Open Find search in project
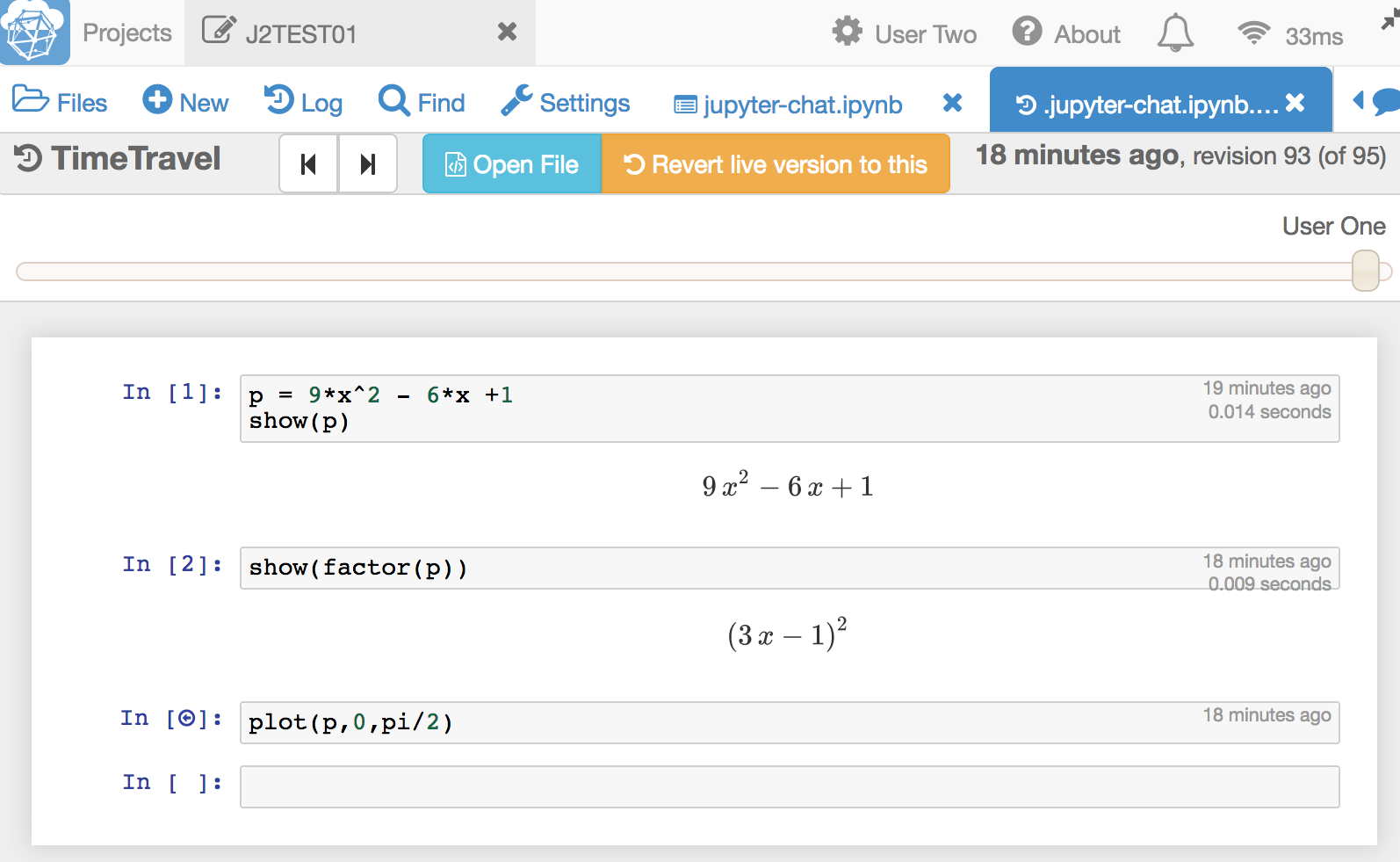 [422, 103]
